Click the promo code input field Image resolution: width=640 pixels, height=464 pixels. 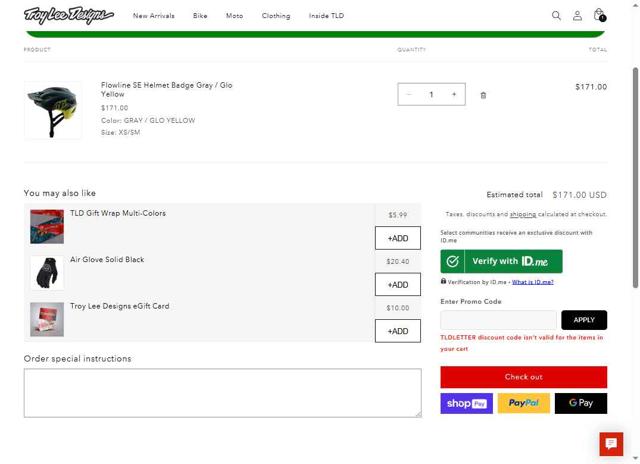[x=498, y=320]
